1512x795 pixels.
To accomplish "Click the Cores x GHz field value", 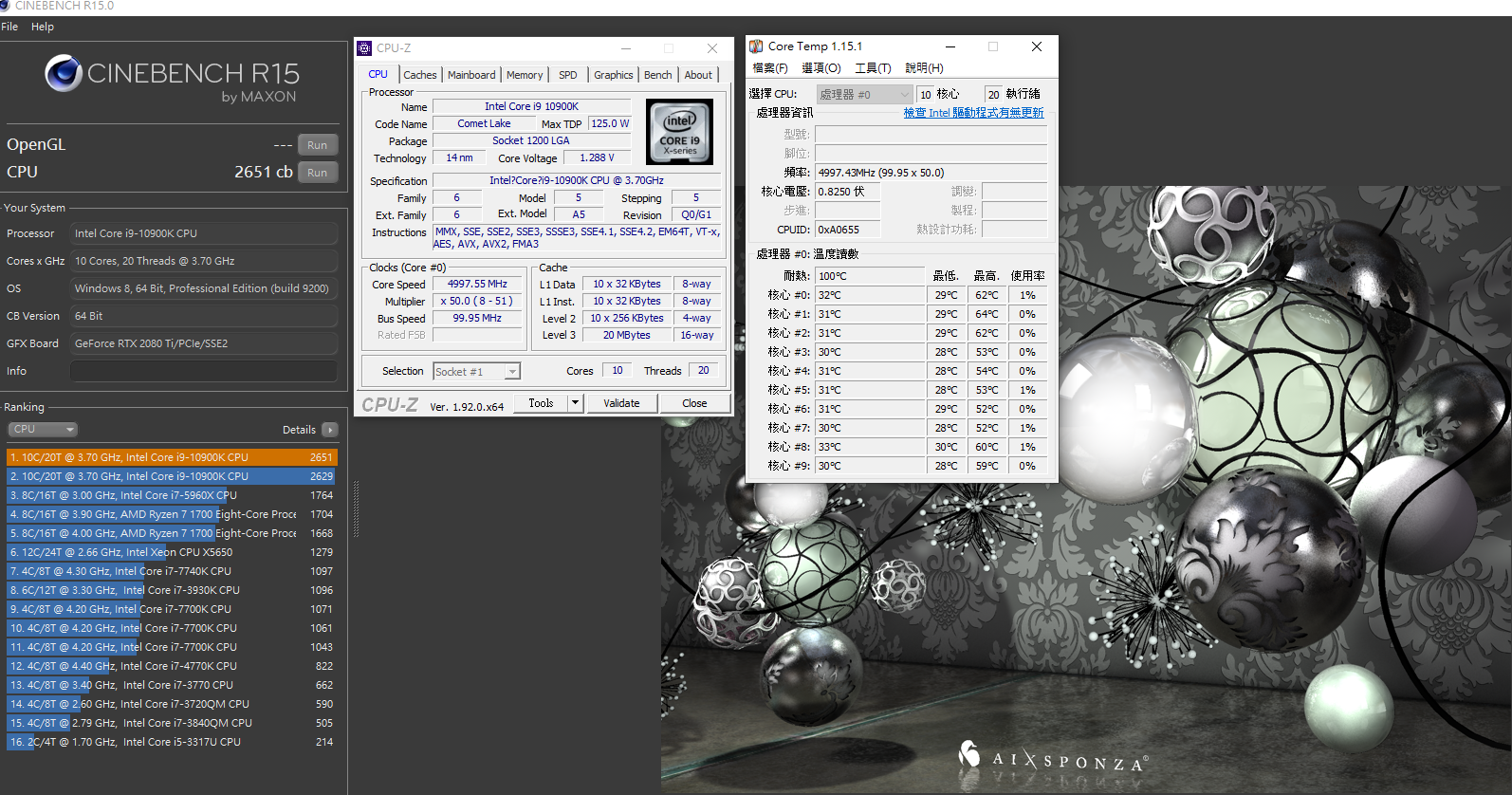I will (x=204, y=261).
